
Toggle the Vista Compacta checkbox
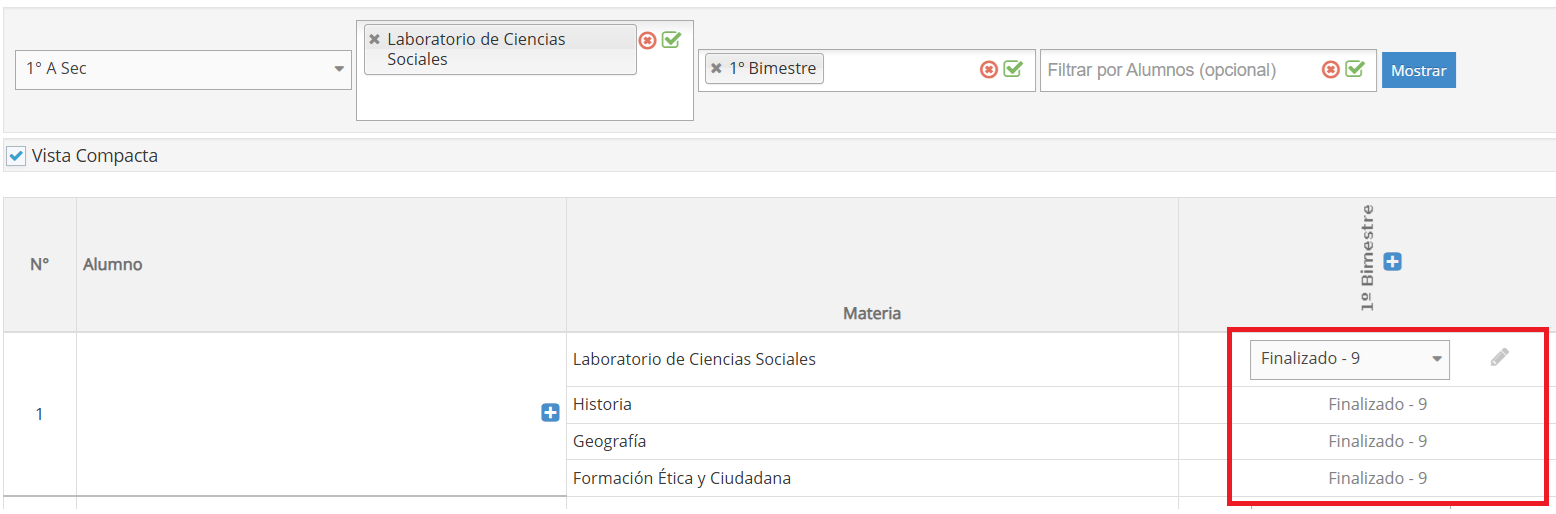[x=16, y=156]
